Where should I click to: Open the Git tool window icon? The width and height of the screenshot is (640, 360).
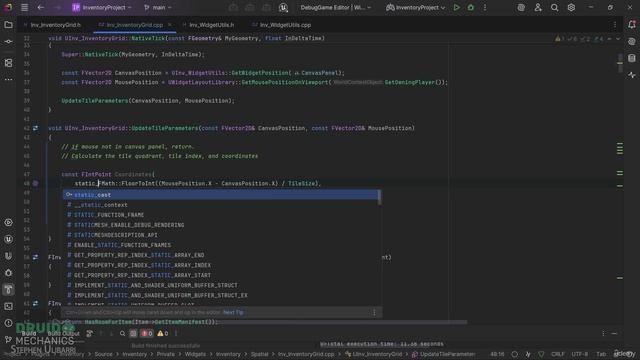(8, 339)
